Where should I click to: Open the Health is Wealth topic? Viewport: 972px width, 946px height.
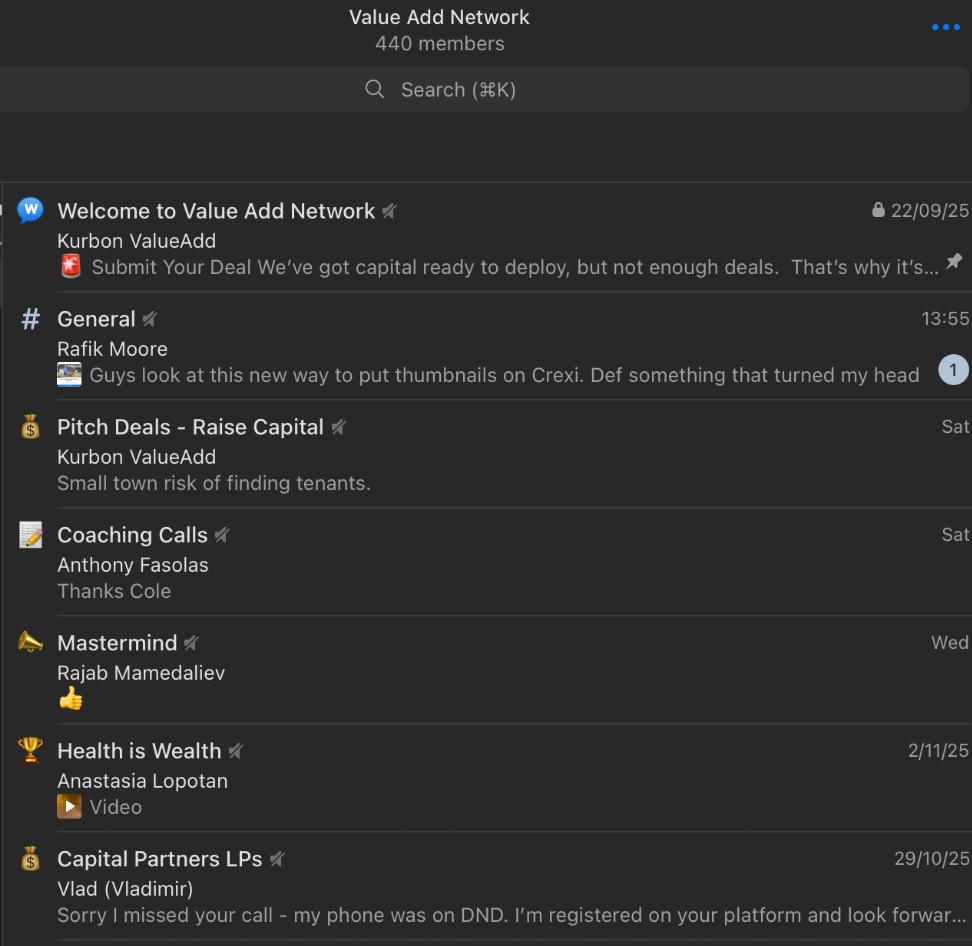coord(486,777)
